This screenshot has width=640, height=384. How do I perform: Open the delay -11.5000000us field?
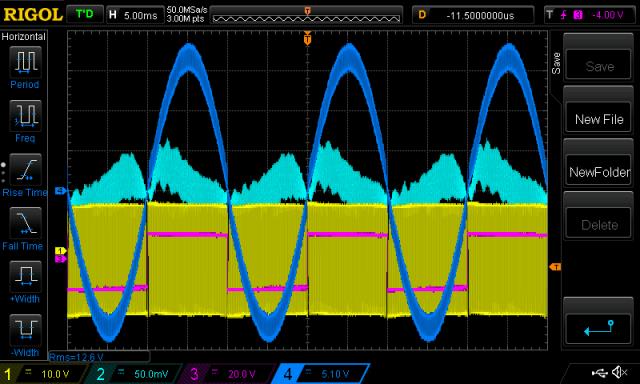pyautogui.click(x=473, y=16)
